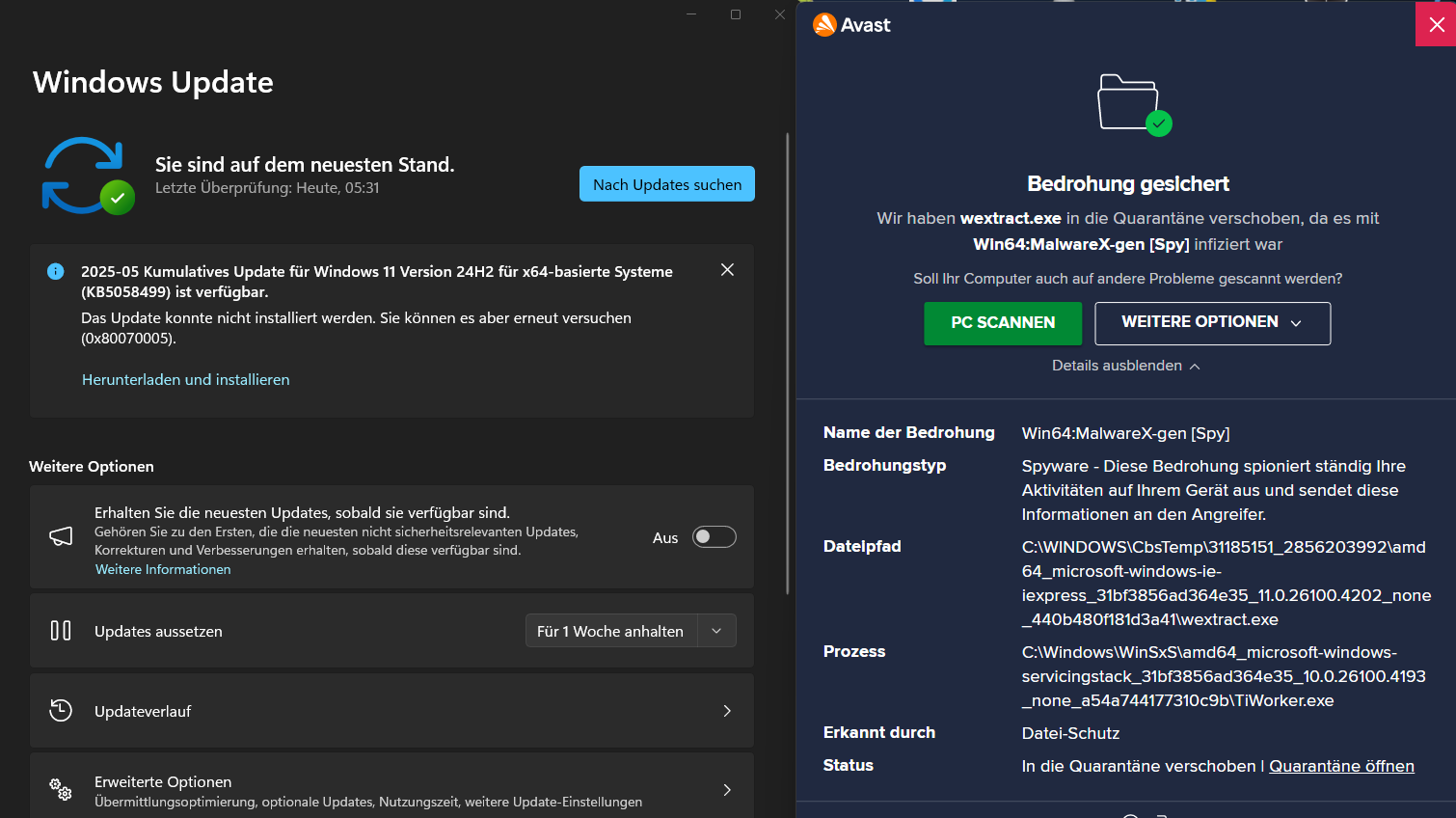Click the Aus label next to the toggle

click(x=665, y=538)
